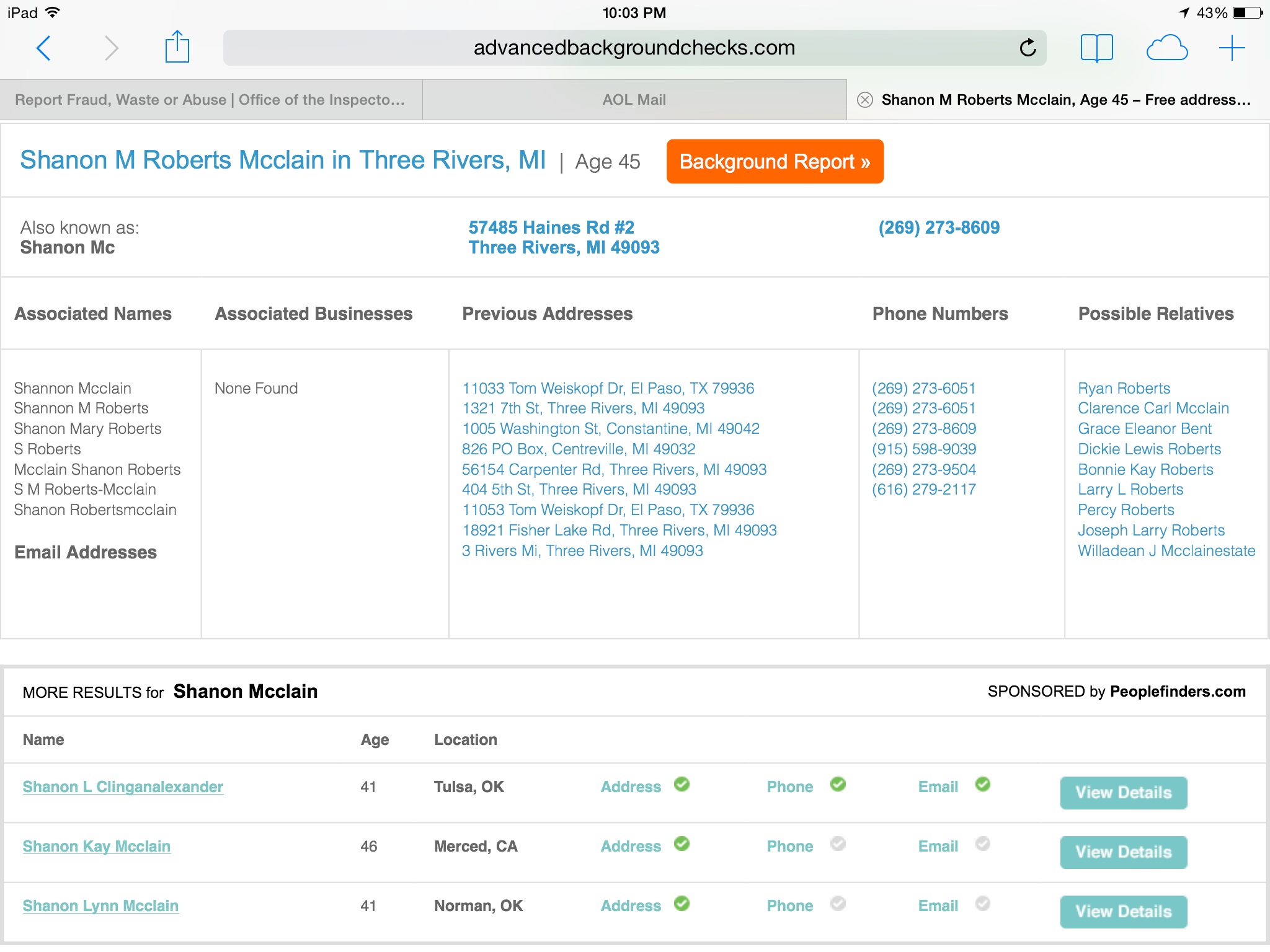Click the Background Report button
The image size is (1270, 952).
[x=775, y=161]
